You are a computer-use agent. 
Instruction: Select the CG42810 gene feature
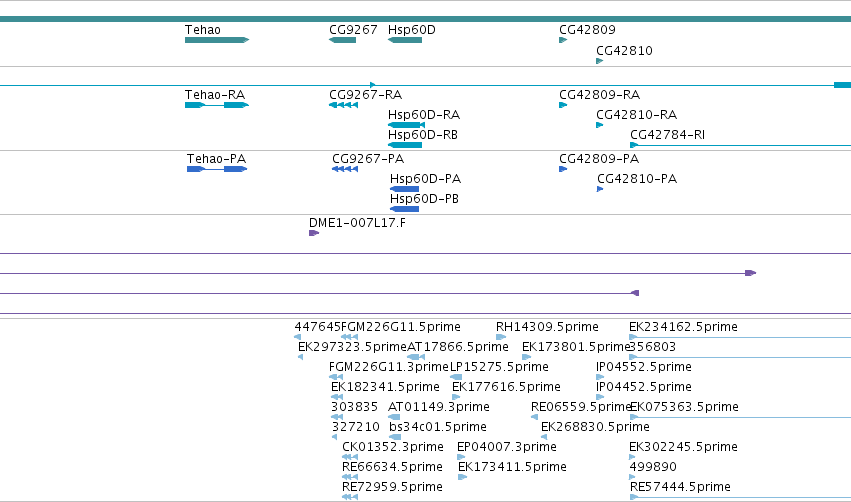[600, 61]
